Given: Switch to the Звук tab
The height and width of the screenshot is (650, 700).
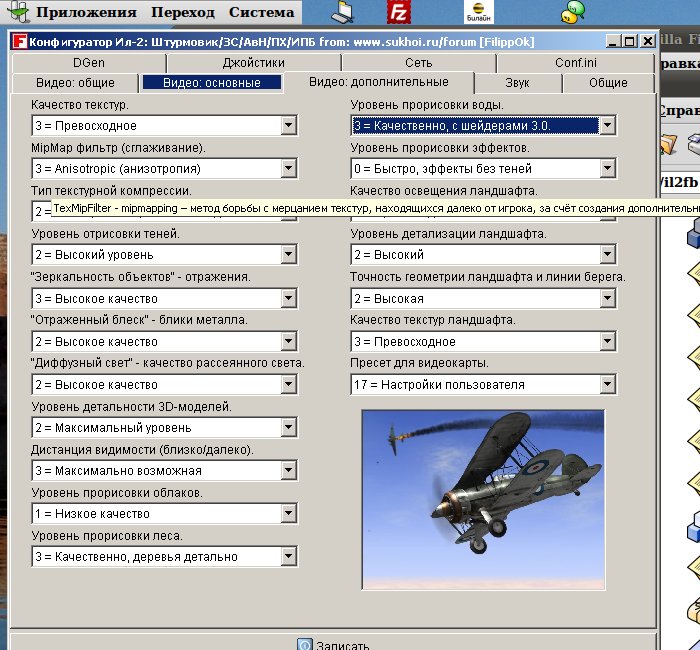Looking at the screenshot, I should click(517, 83).
